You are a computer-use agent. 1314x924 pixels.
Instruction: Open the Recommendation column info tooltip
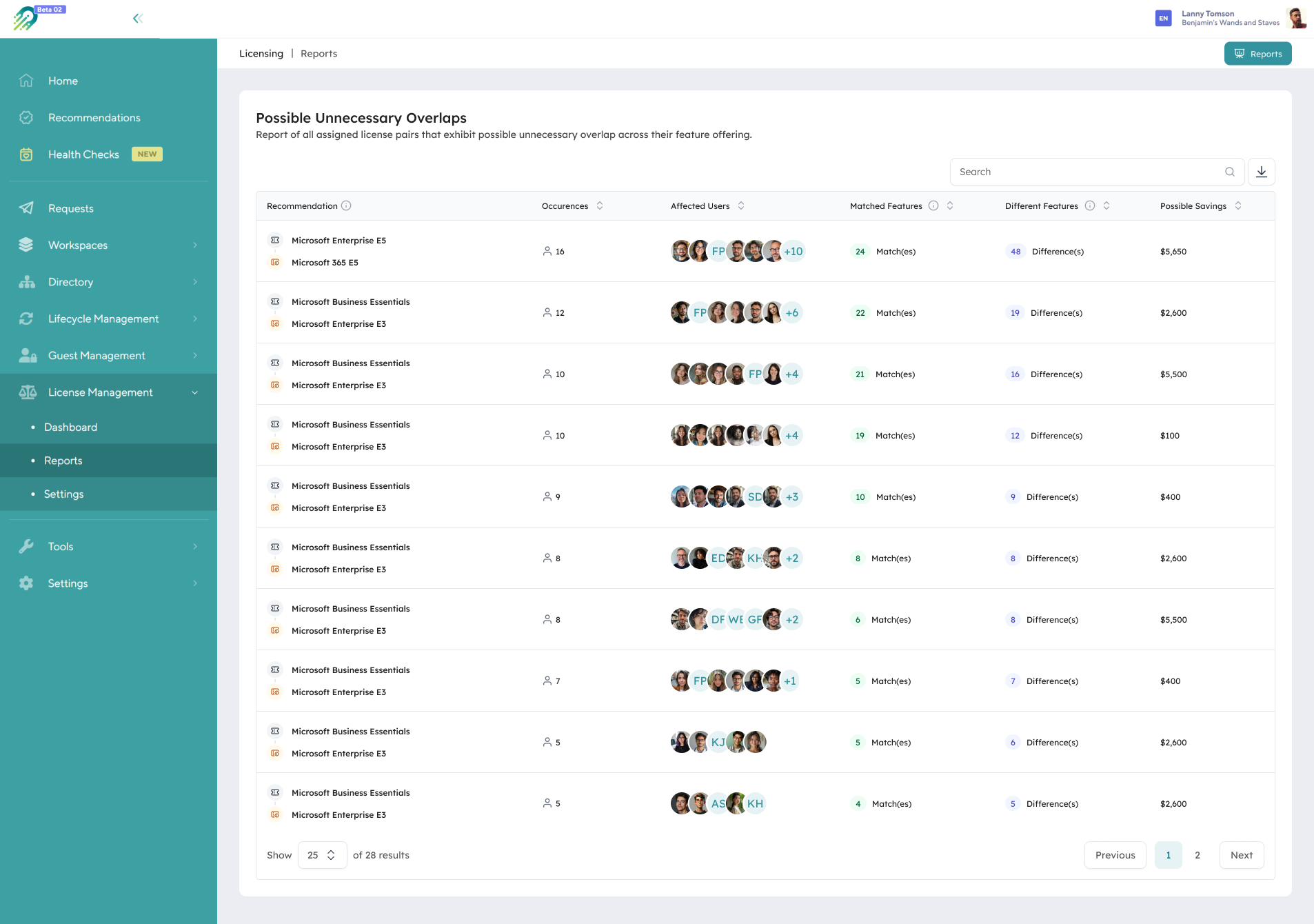point(347,205)
